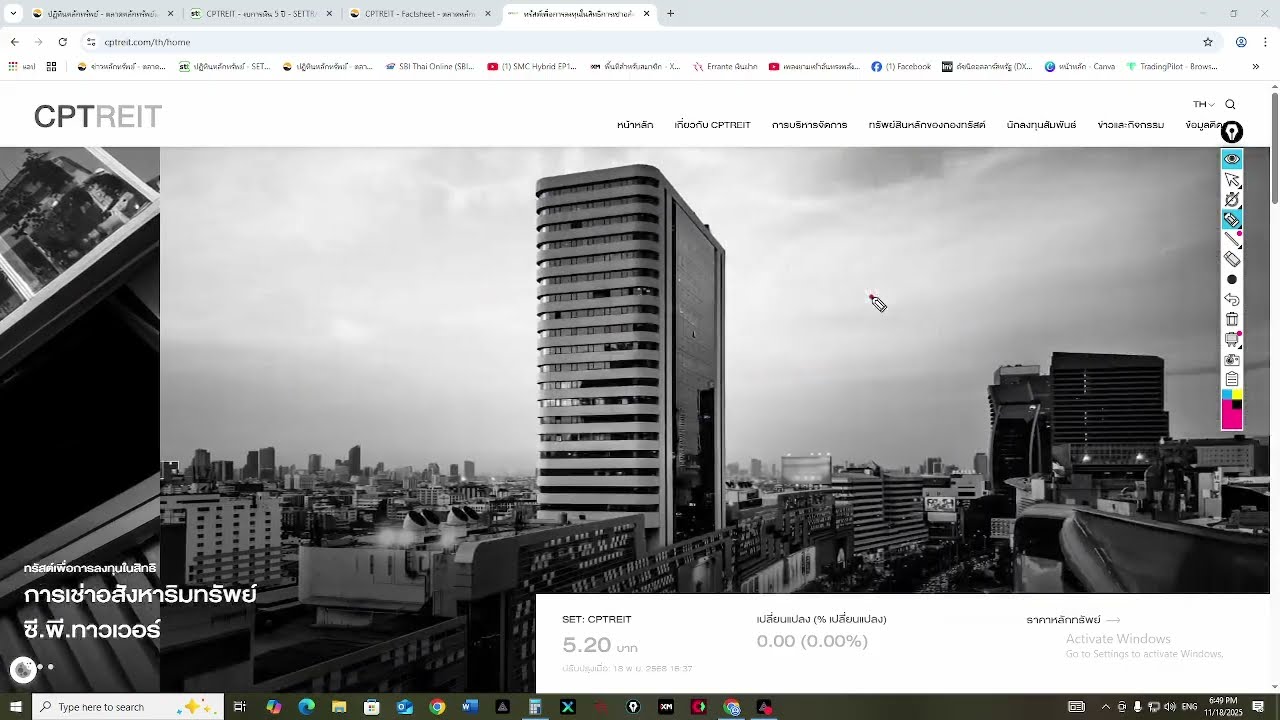Open brush size dot in annotation toolbar

(1232, 280)
